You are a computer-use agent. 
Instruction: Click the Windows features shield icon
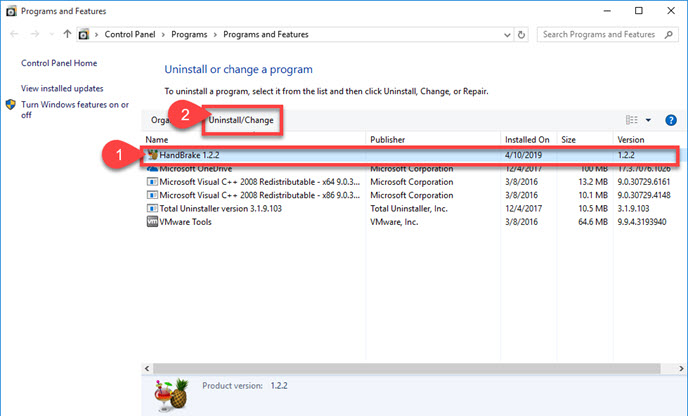(11, 105)
